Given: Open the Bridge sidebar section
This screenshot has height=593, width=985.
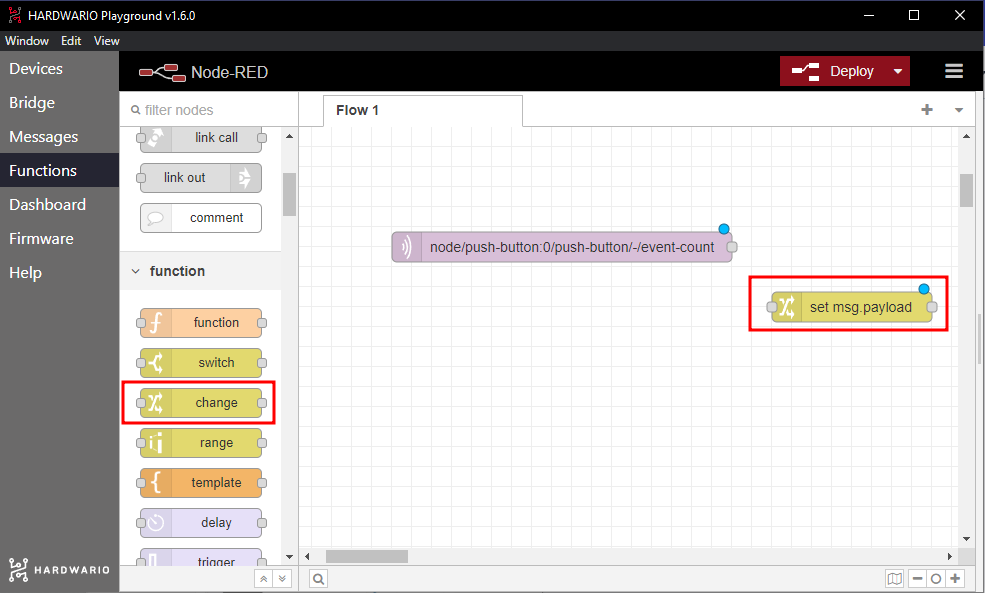Looking at the screenshot, I should click(59, 102).
